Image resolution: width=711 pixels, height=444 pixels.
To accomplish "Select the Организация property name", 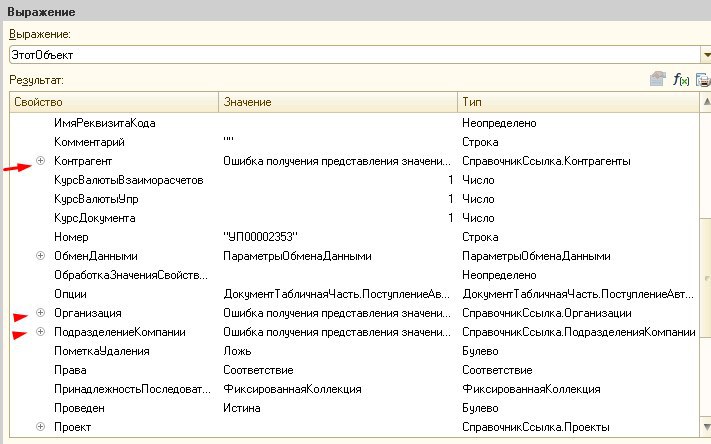I will pos(88,313).
